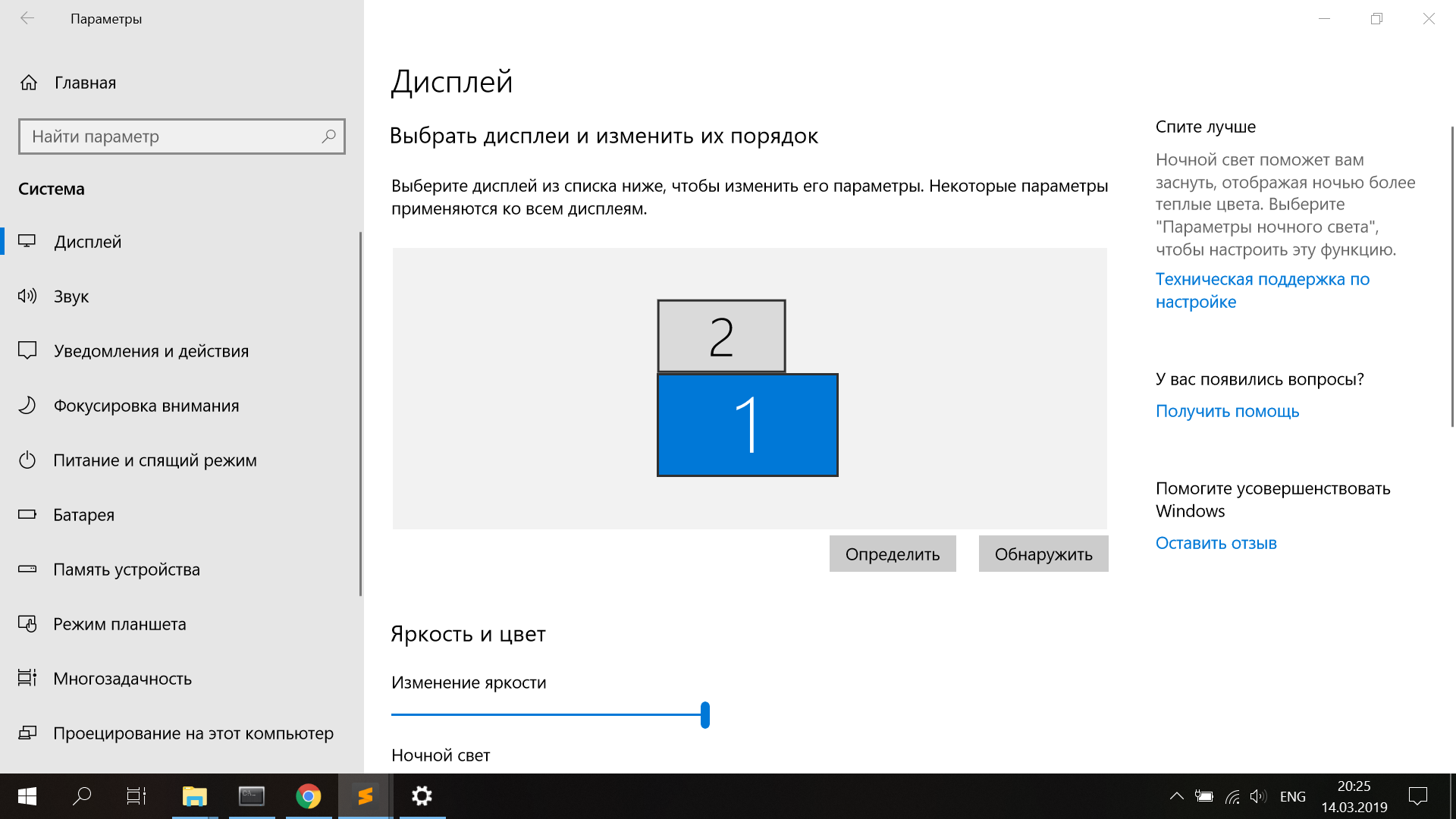Image resolution: width=1456 pixels, height=819 pixels.
Task: Open Фокусировка внимания section
Action: coord(146,406)
